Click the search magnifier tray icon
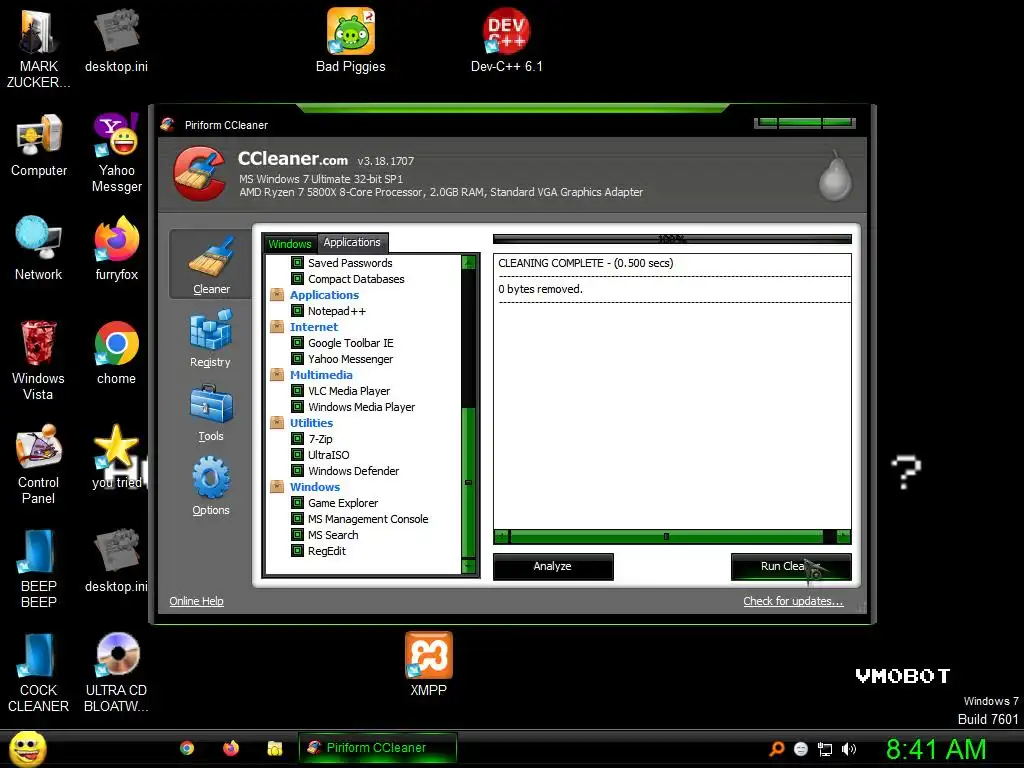The width and height of the screenshot is (1024, 768). click(776, 749)
